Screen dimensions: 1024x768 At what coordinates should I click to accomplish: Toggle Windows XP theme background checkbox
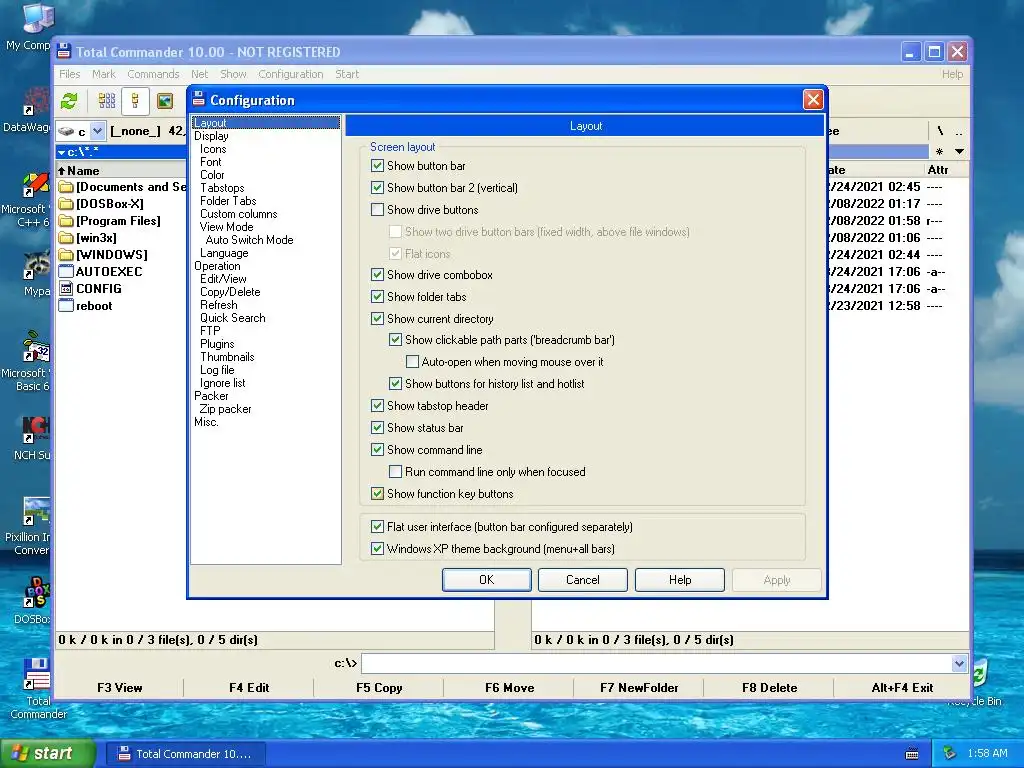click(x=377, y=549)
